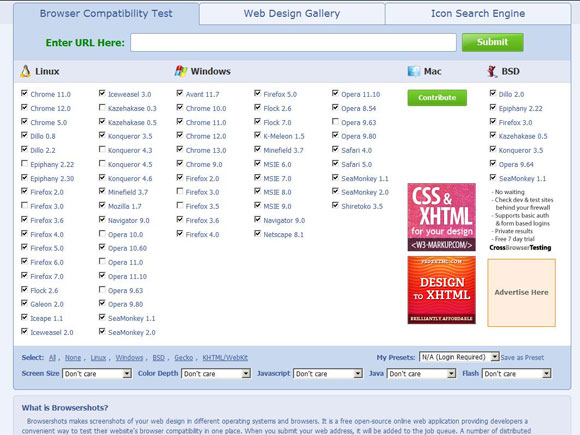The height and width of the screenshot is (435, 580).
Task: Open the Screen Size dropdown
Action: coord(97,374)
